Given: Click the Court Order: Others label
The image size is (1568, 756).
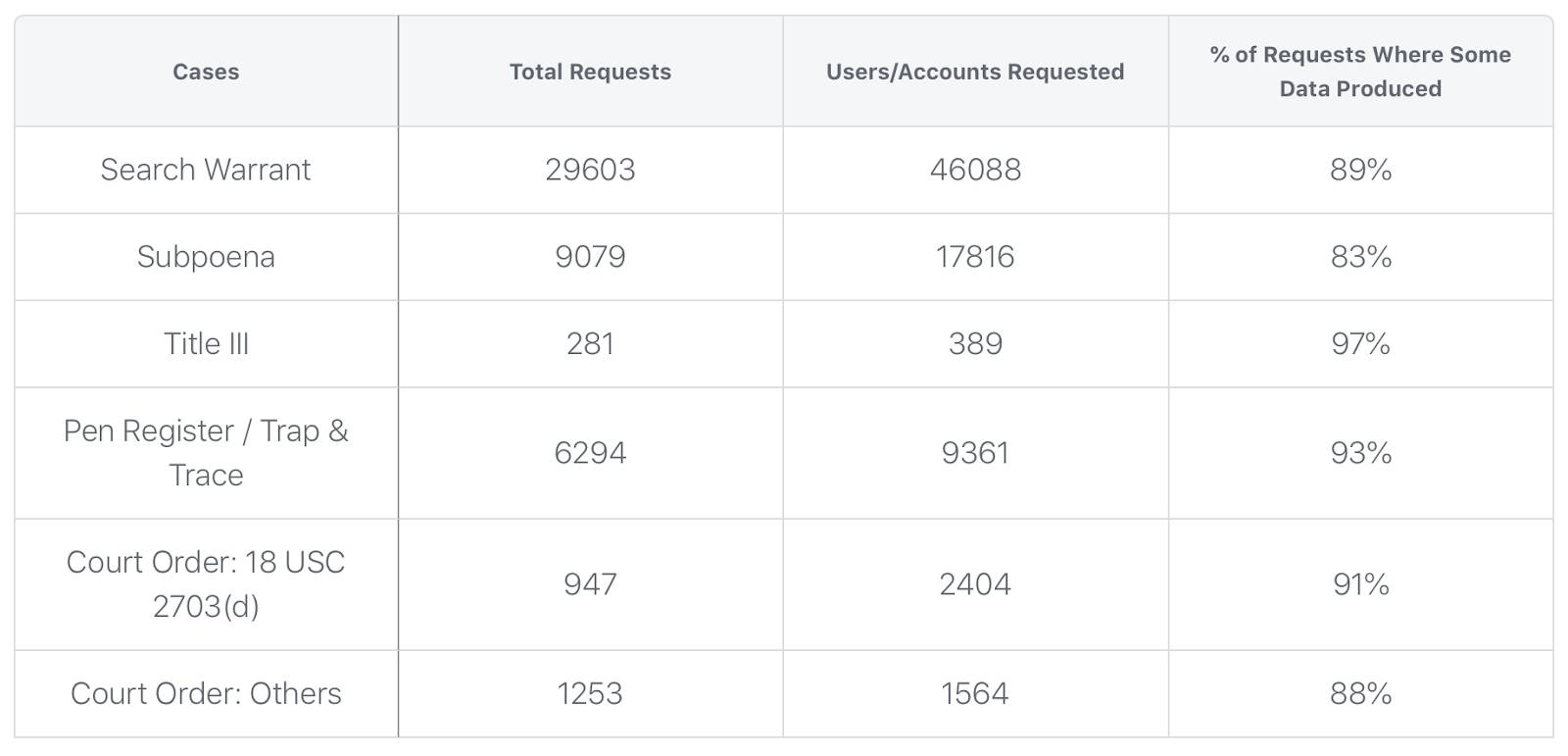Looking at the screenshot, I should tap(206, 693).
